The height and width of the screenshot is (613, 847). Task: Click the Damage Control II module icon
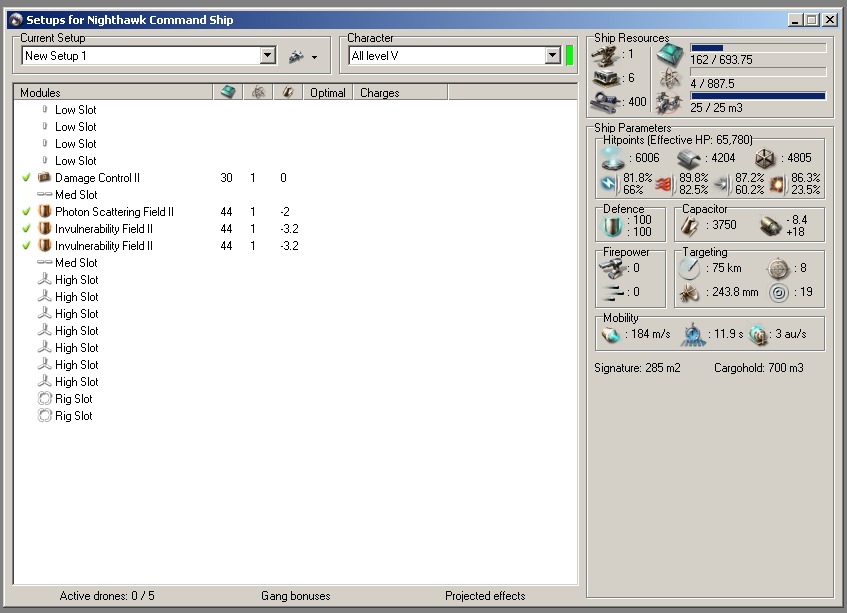[44, 177]
